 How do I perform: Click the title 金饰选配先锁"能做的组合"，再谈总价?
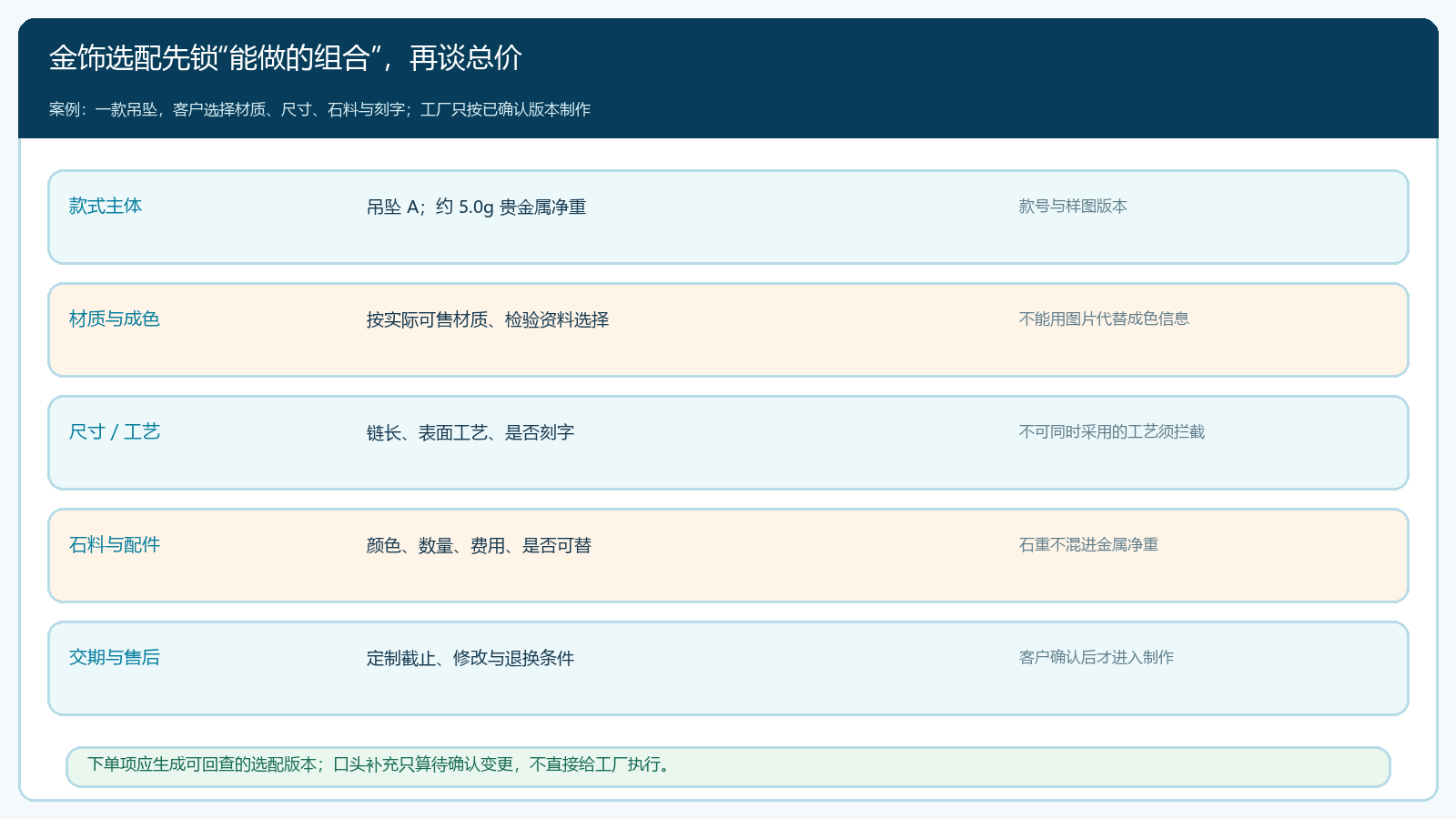285,58
